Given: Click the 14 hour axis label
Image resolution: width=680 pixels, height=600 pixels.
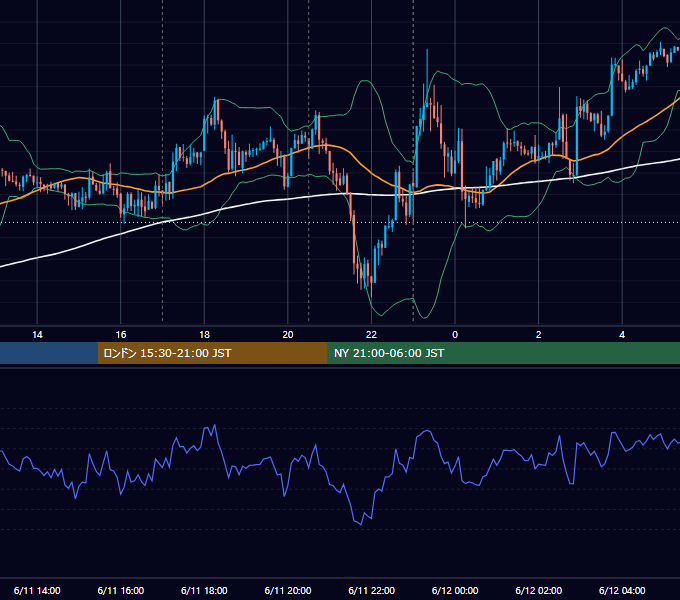Looking at the screenshot, I should (x=37, y=335).
